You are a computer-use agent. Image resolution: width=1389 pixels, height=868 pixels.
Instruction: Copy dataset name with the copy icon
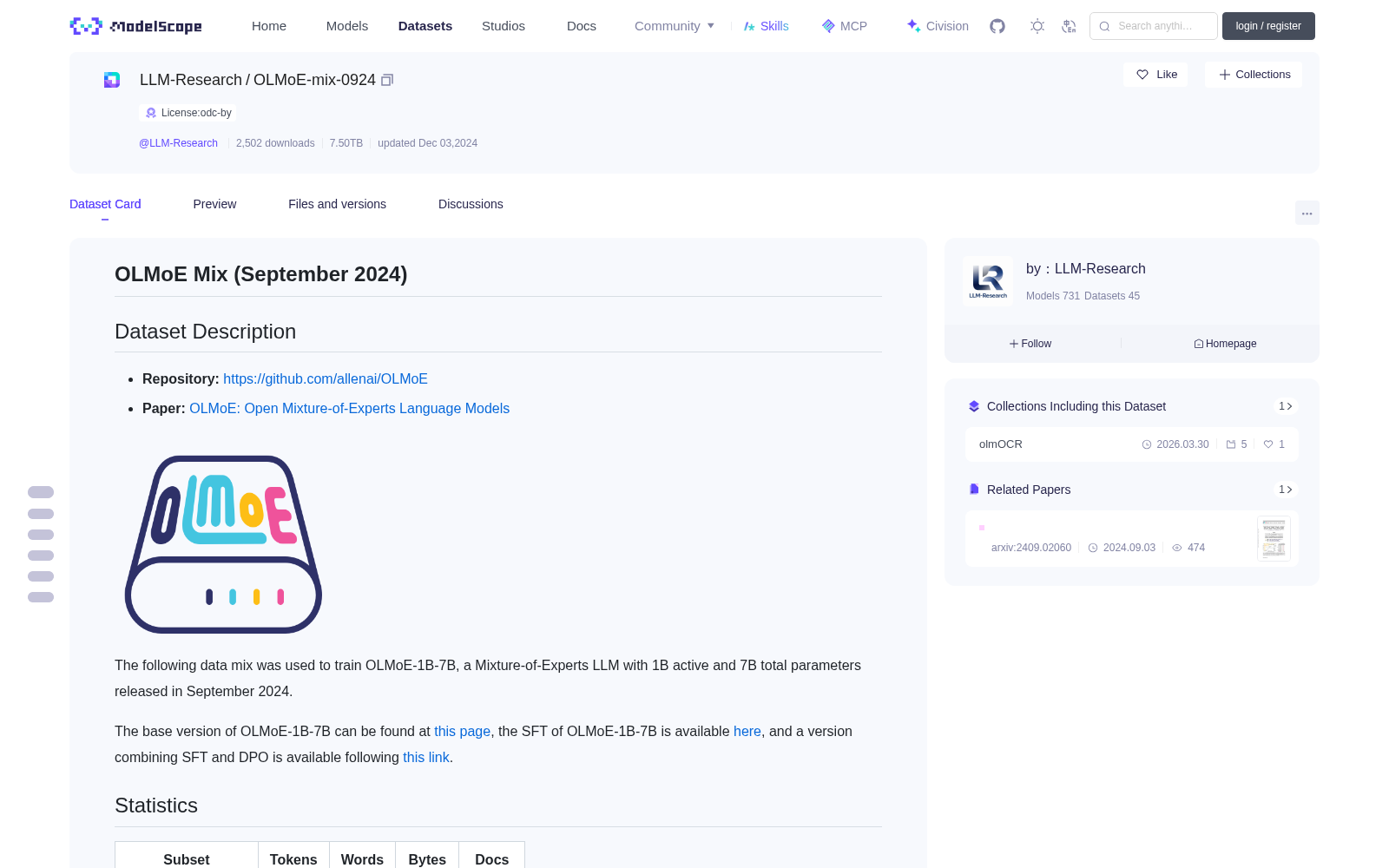(387, 80)
